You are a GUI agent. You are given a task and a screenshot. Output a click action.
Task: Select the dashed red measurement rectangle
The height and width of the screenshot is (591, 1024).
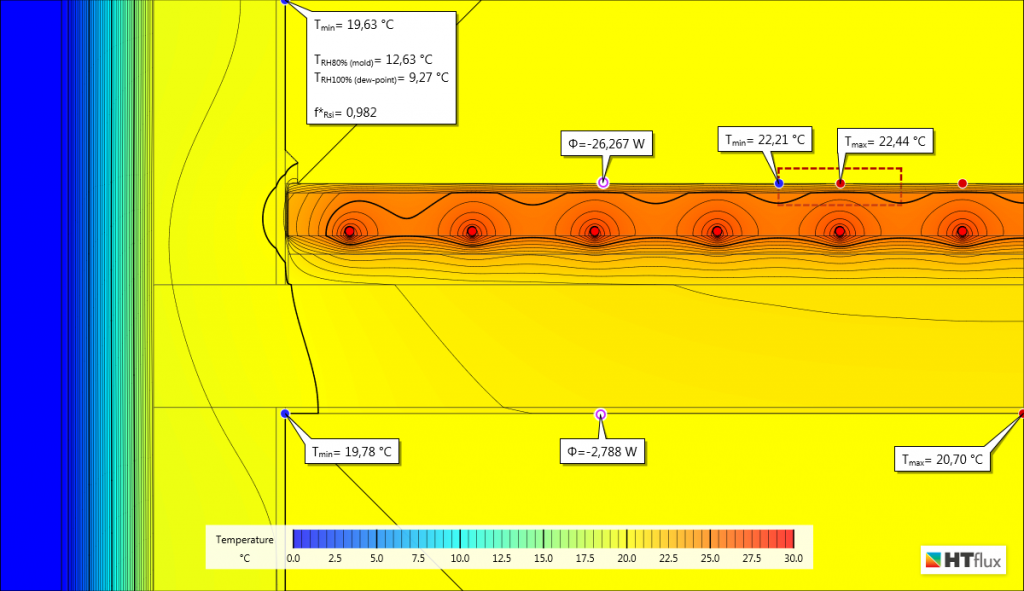840,170
